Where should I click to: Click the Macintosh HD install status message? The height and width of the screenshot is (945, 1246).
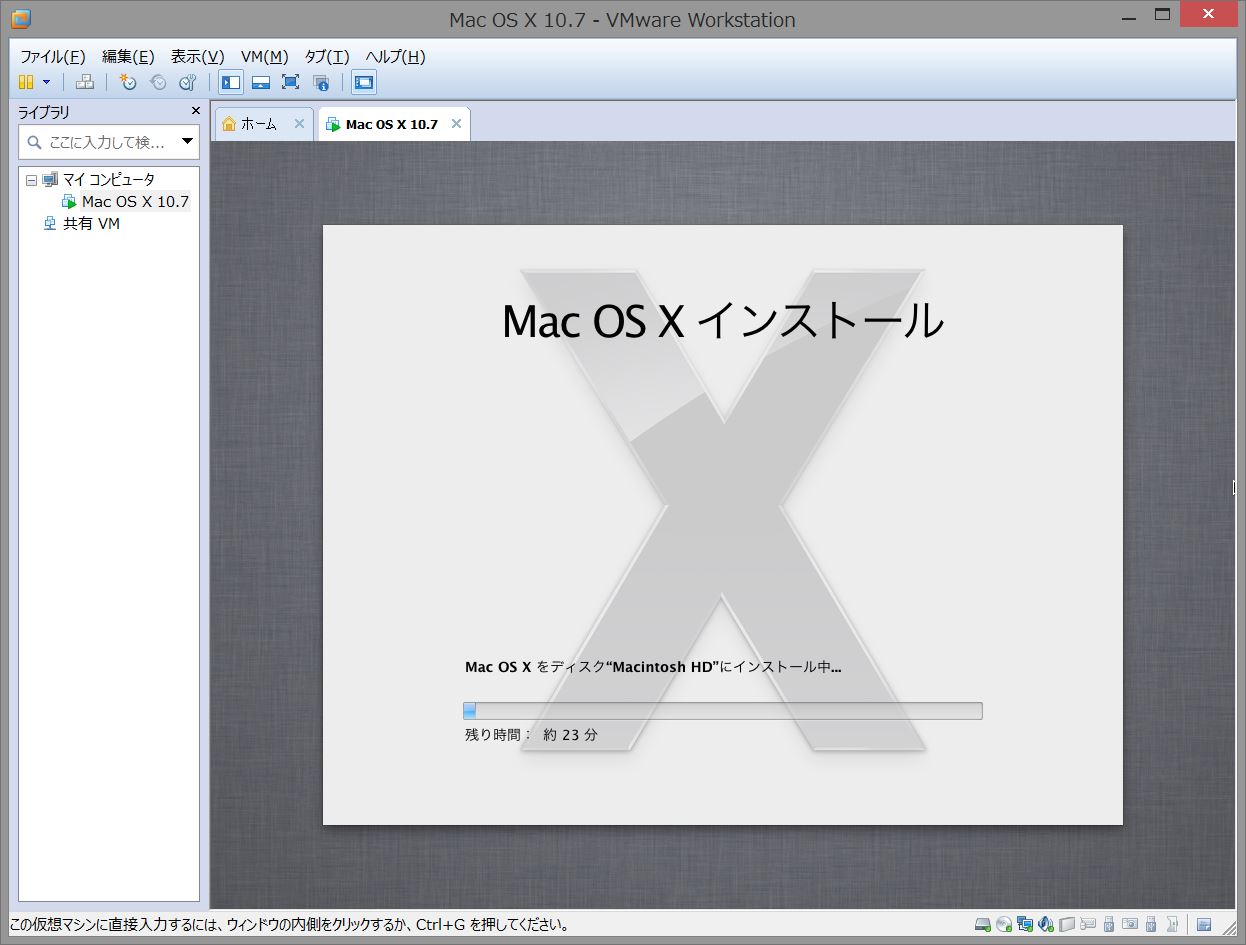tap(653, 667)
